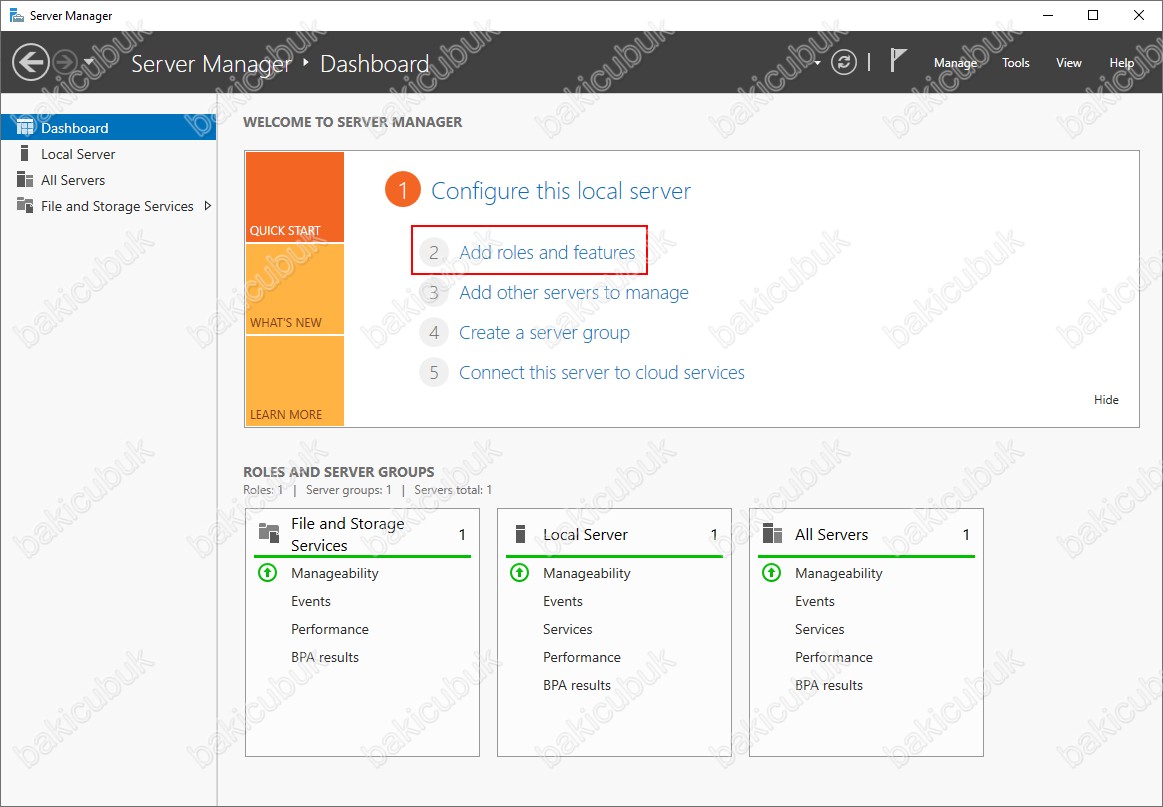Select the WHAT'S NEW tile
The width and height of the screenshot is (1163, 807).
(294, 289)
